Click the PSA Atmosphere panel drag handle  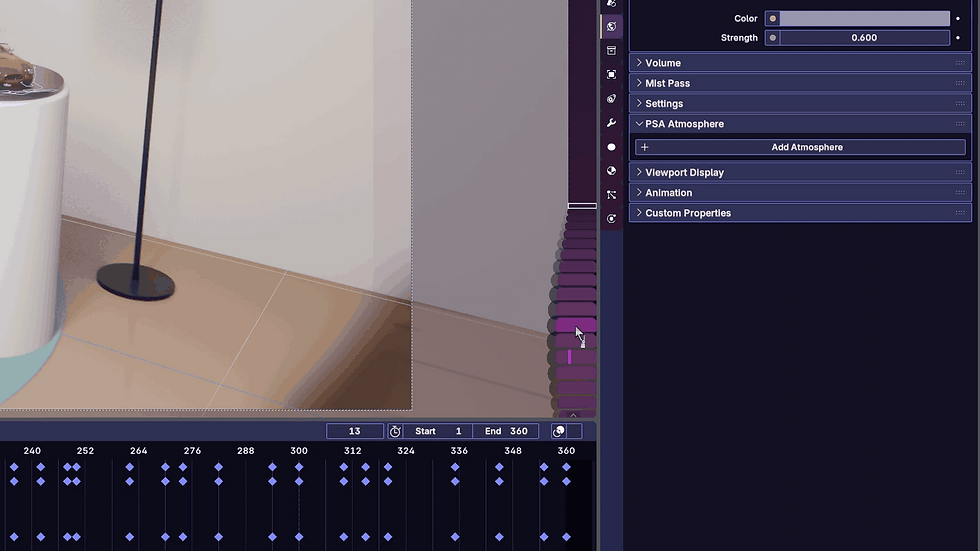[960, 124]
